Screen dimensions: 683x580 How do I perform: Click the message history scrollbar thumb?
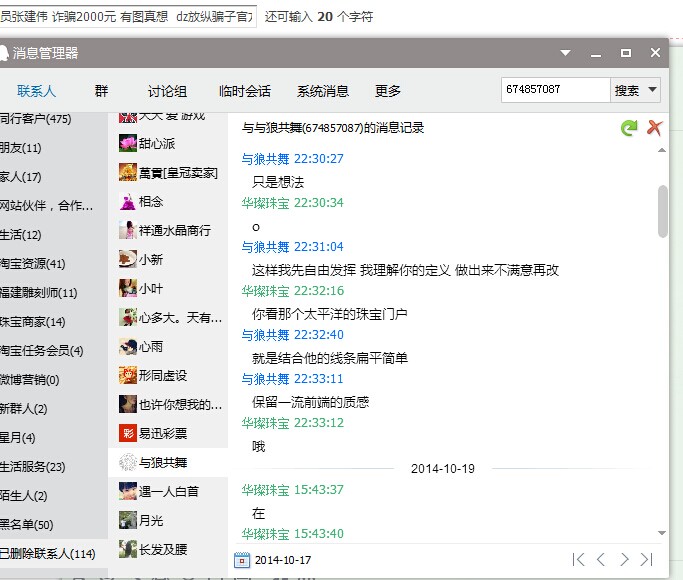click(x=663, y=211)
